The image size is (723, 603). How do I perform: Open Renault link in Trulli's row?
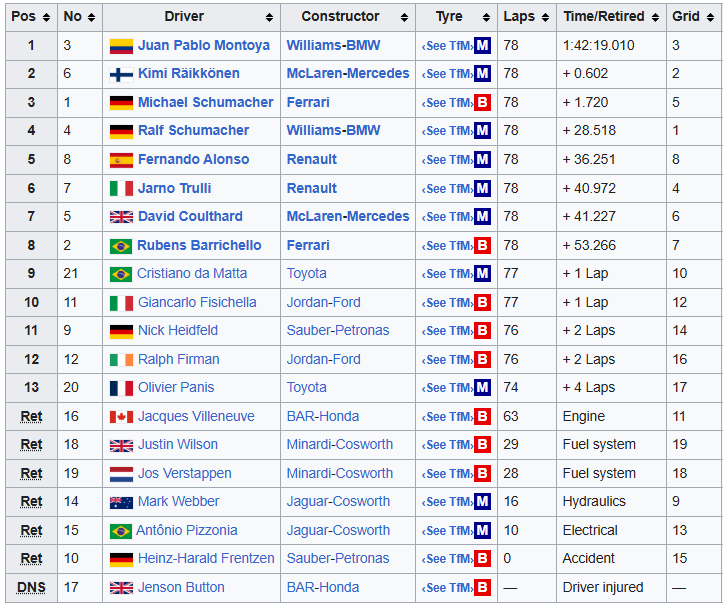[312, 188]
